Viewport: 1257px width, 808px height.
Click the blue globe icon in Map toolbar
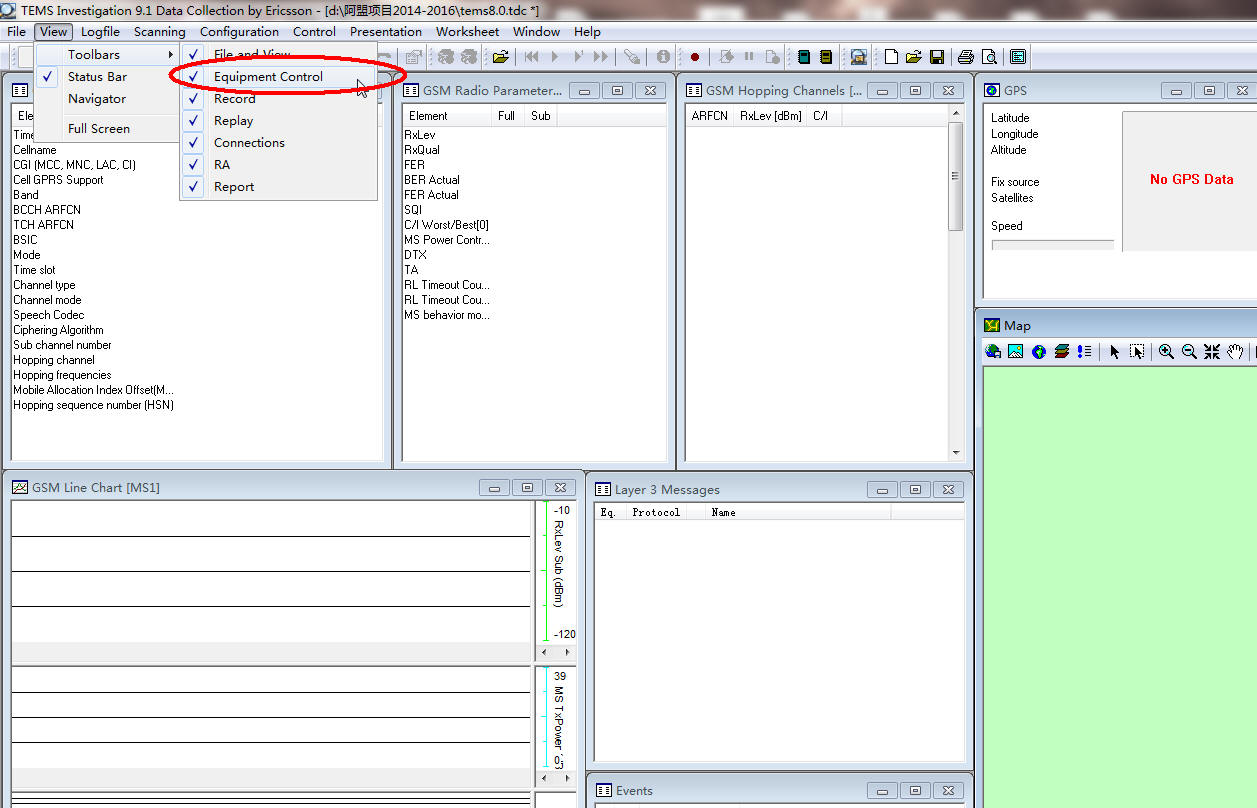point(1039,351)
